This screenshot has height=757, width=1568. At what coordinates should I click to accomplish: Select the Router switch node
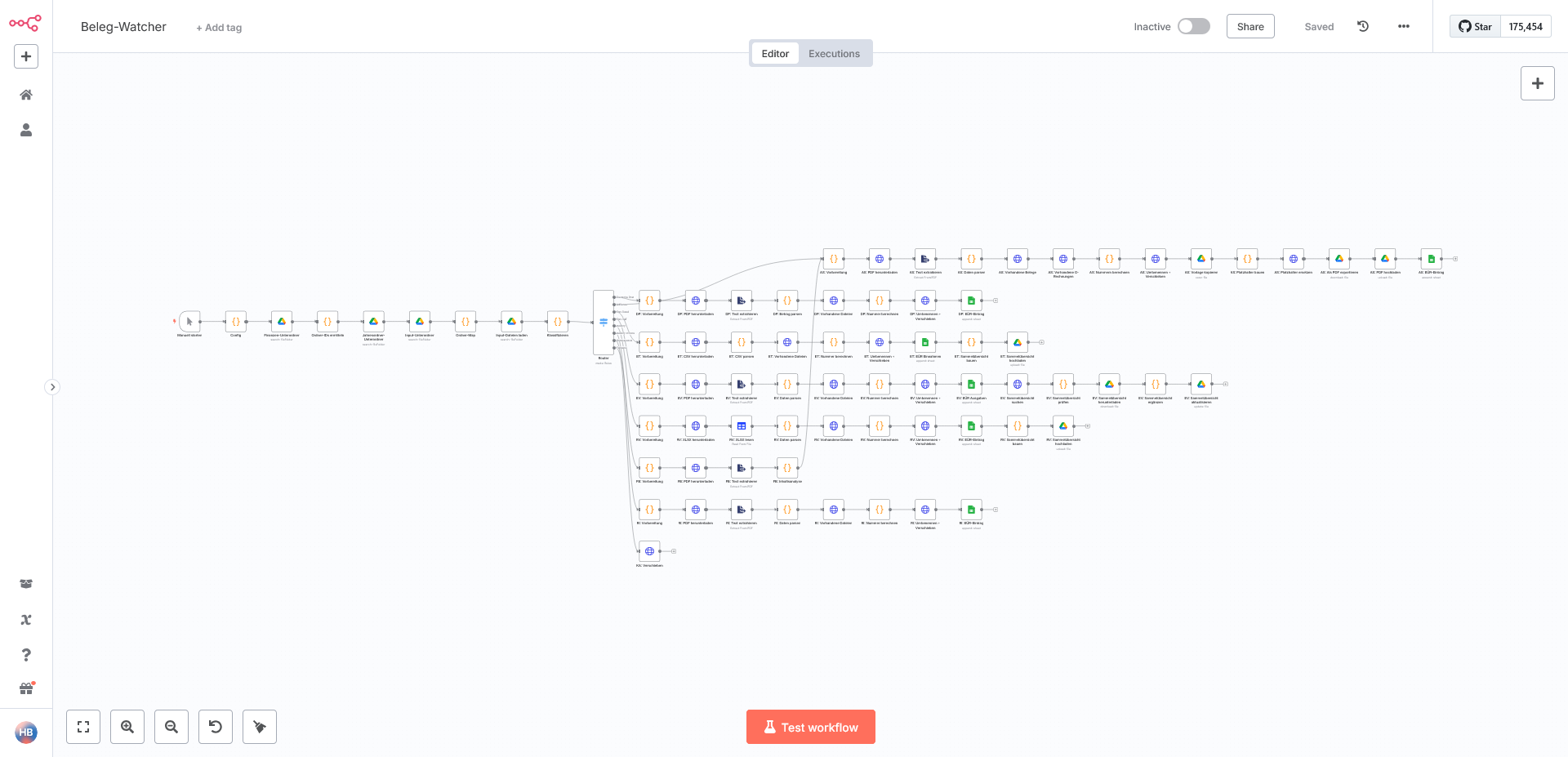tap(604, 322)
